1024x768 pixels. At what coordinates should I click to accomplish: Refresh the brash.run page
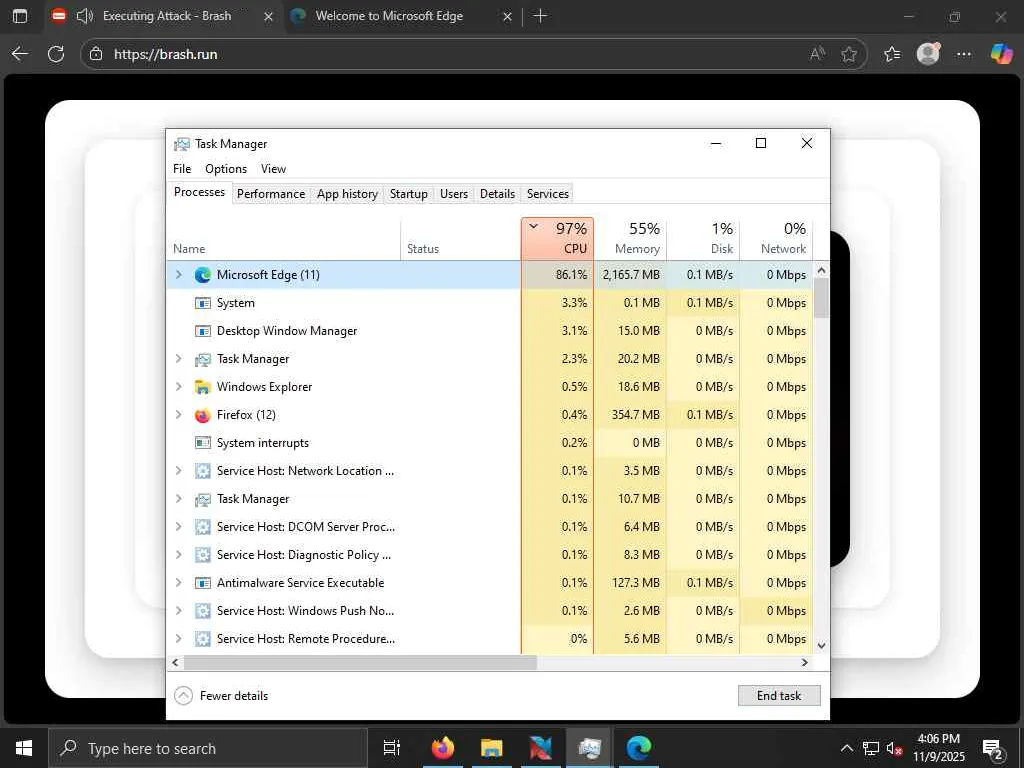click(56, 54)
